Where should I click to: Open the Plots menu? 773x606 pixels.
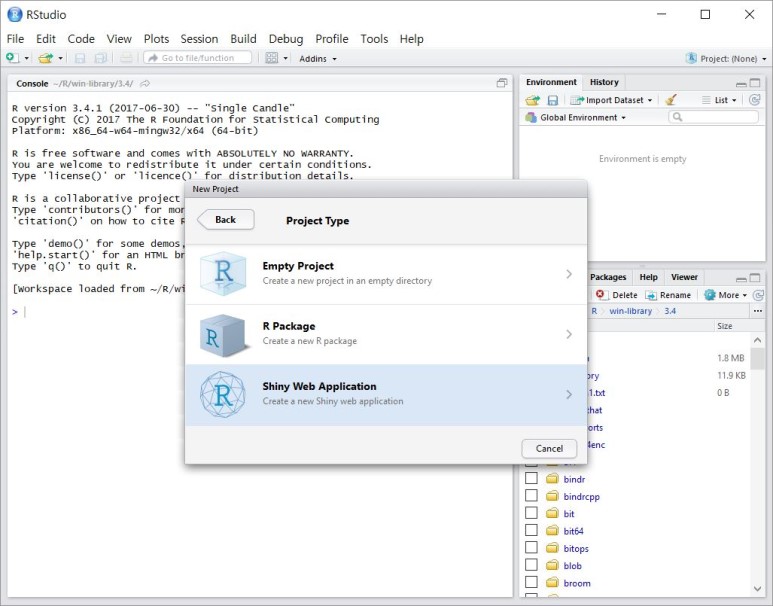pyautogui.click(x=156, y=39)
